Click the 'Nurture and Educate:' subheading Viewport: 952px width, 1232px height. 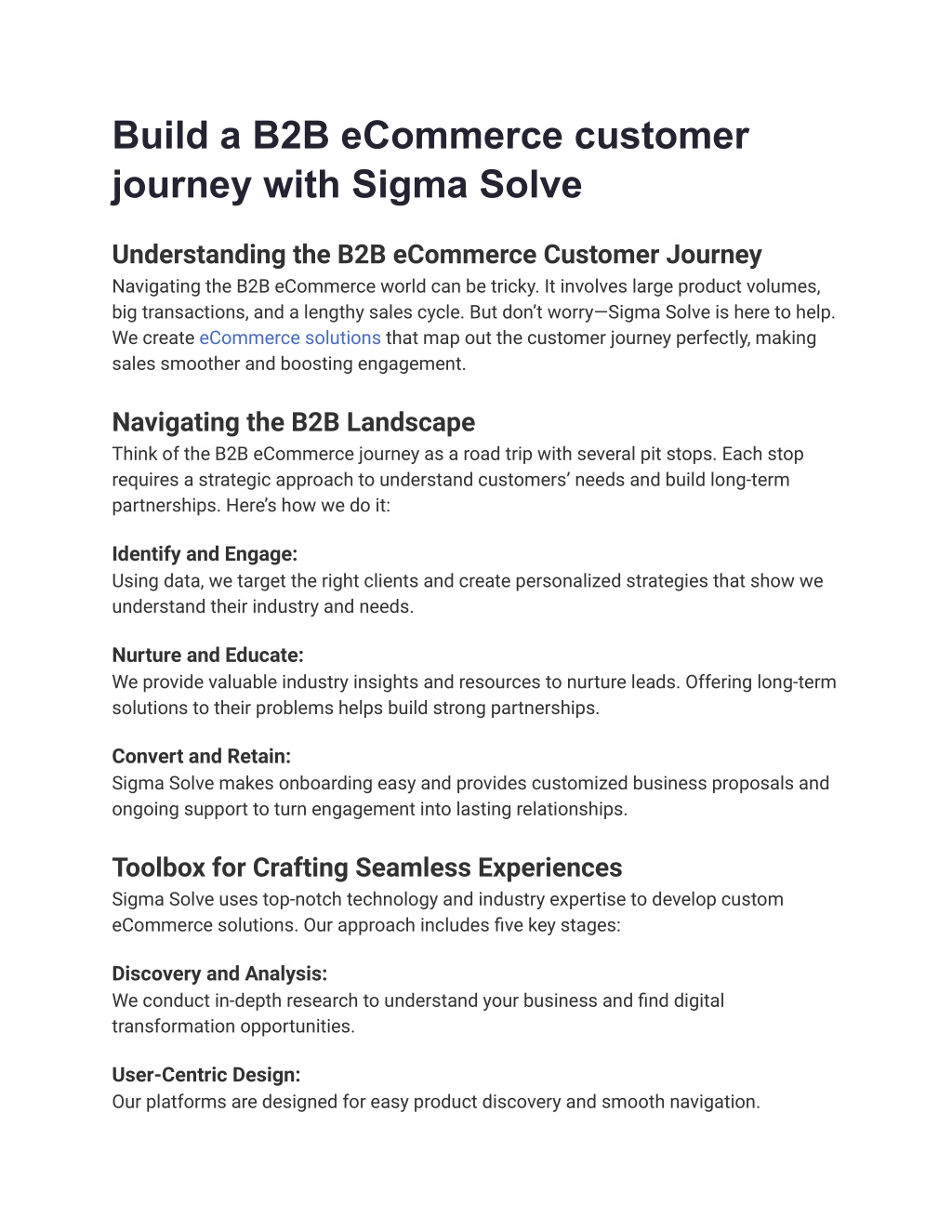[x=208, y=656]
